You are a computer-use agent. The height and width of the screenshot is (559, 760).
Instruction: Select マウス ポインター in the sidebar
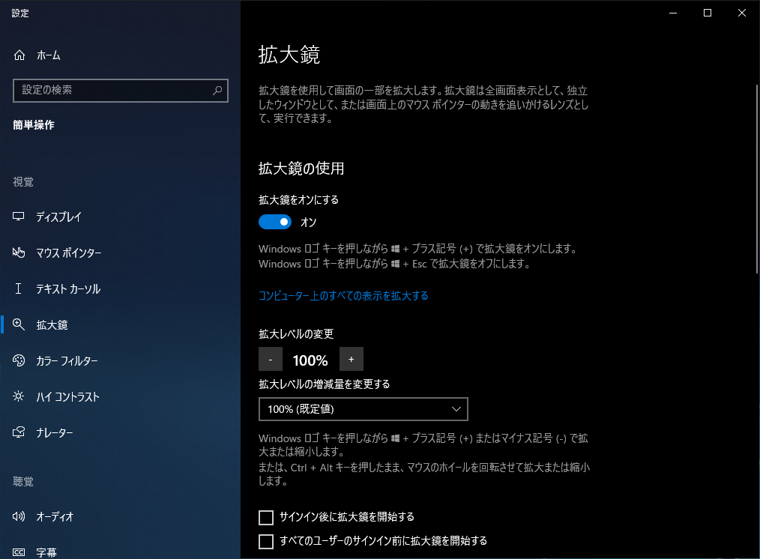[120, 253]
